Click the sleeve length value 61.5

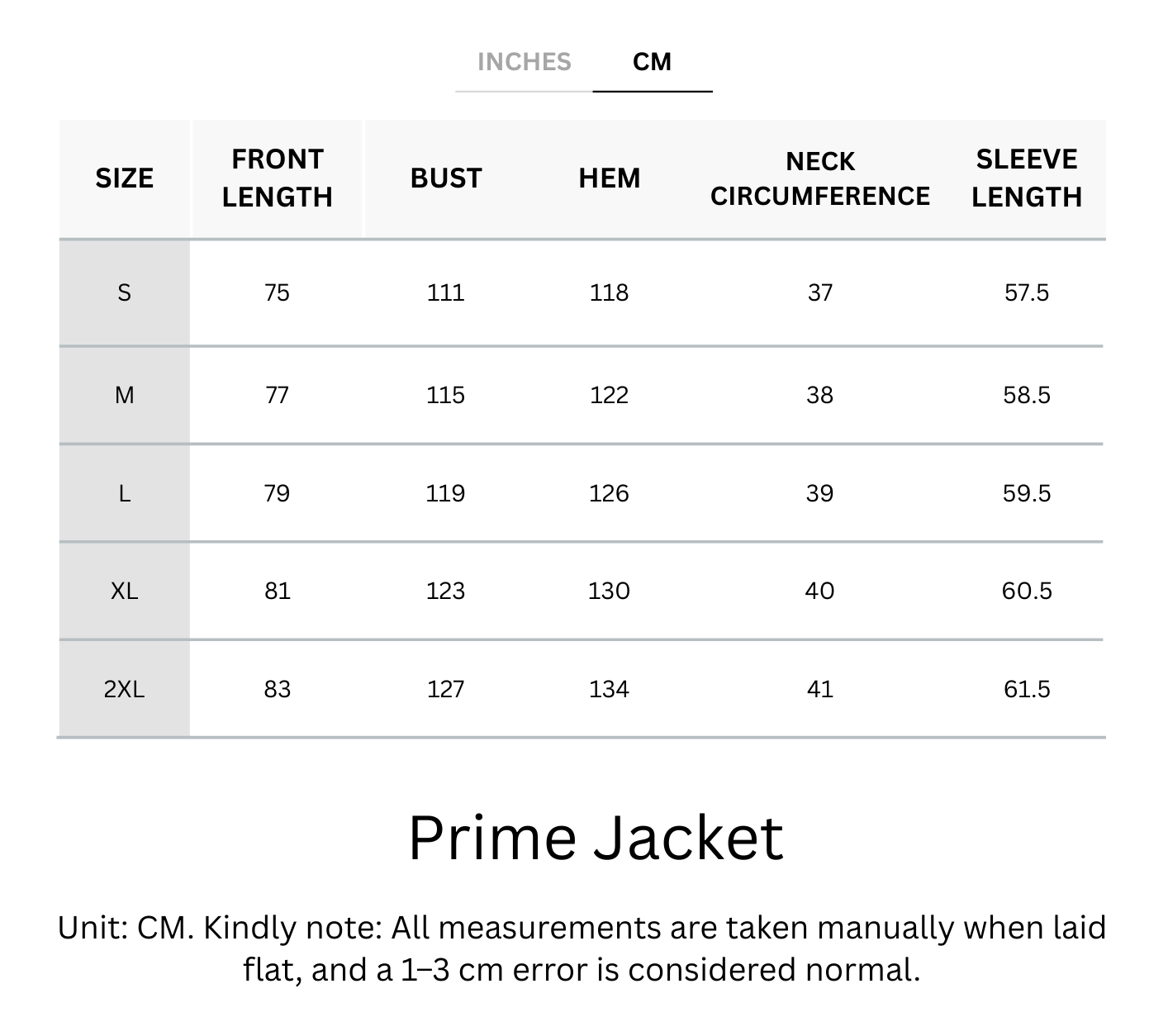[x=1027, y=689]
